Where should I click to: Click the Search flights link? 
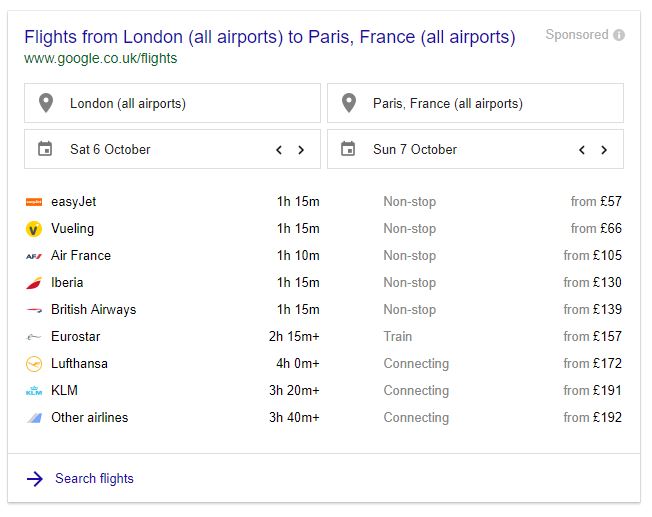[94, 479]
